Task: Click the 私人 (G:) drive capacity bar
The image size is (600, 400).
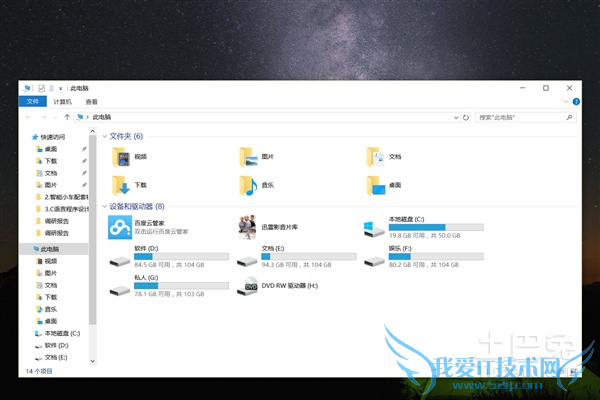Action: tap(181, 286)
